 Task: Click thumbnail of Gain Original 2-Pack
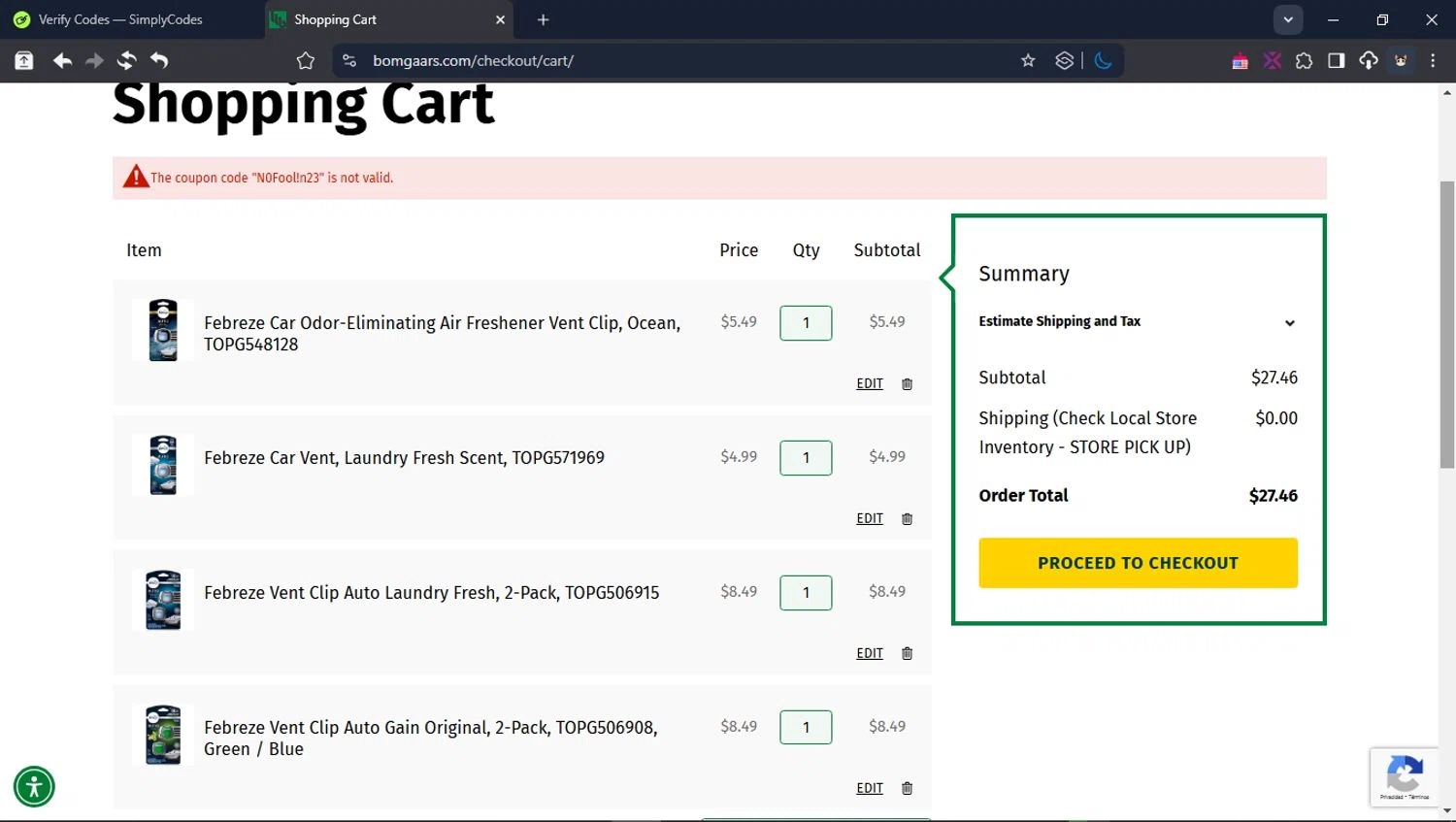[x=163, y=735]
